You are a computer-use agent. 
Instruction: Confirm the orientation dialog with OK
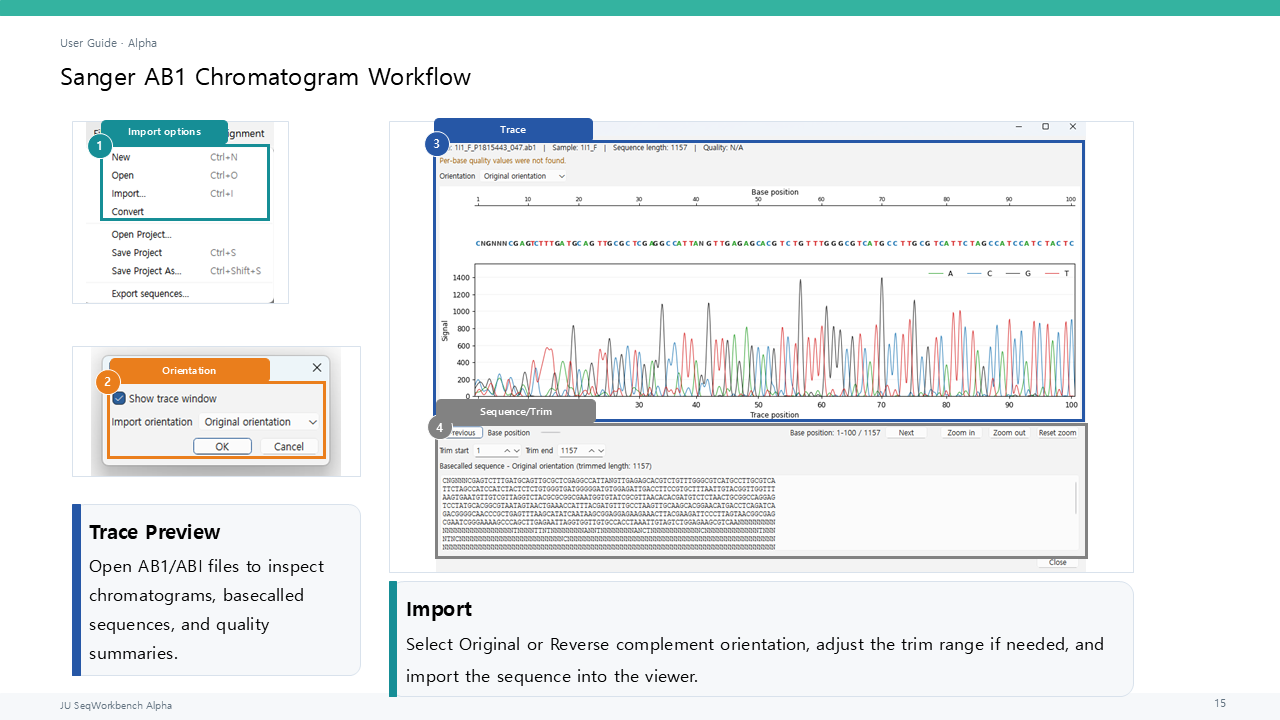point(222,447)
